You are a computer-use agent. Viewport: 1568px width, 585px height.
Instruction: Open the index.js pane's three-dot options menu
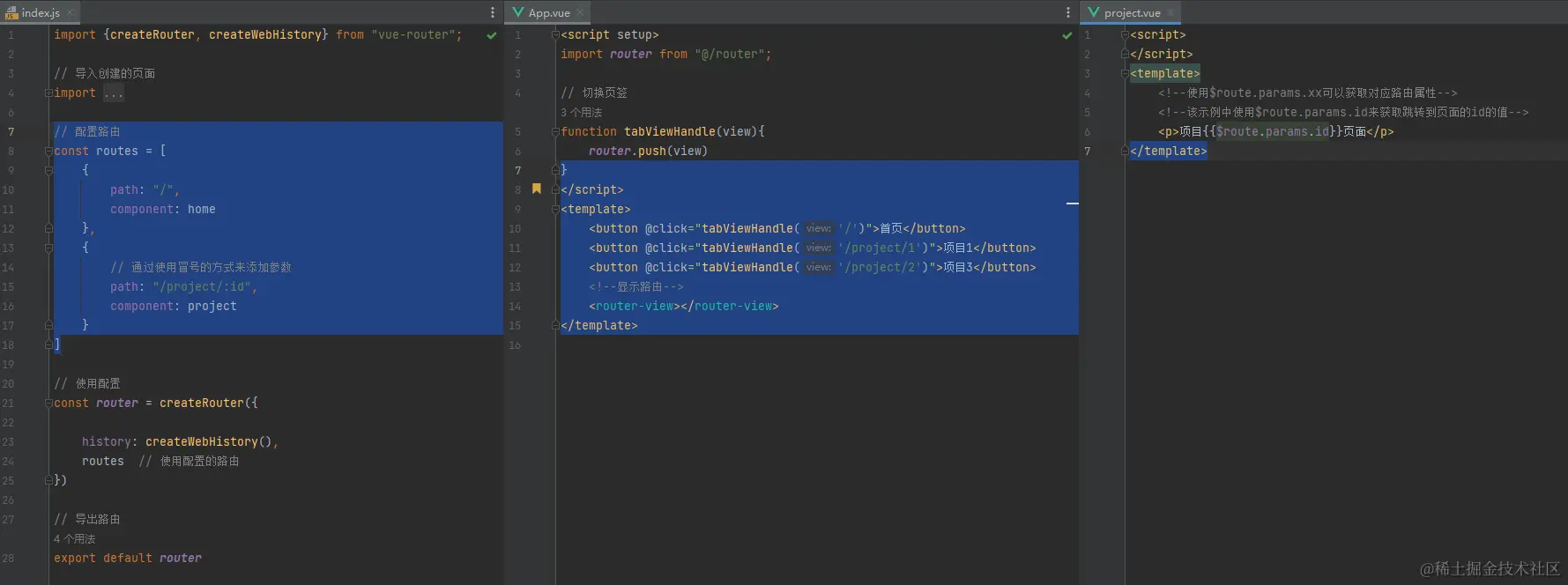pyautogui.click(x=493, y=12)
